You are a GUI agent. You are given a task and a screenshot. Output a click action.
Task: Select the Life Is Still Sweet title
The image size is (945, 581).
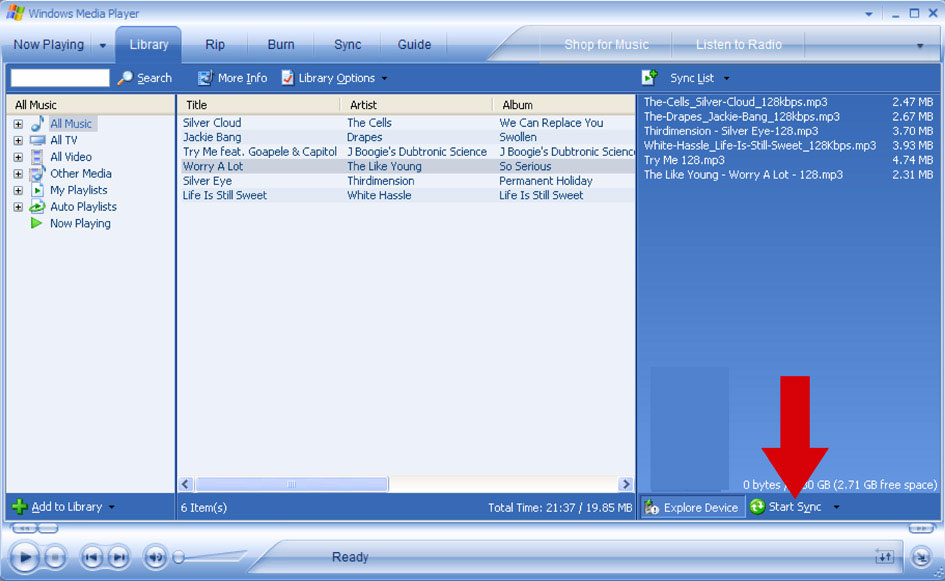(225, 195)
